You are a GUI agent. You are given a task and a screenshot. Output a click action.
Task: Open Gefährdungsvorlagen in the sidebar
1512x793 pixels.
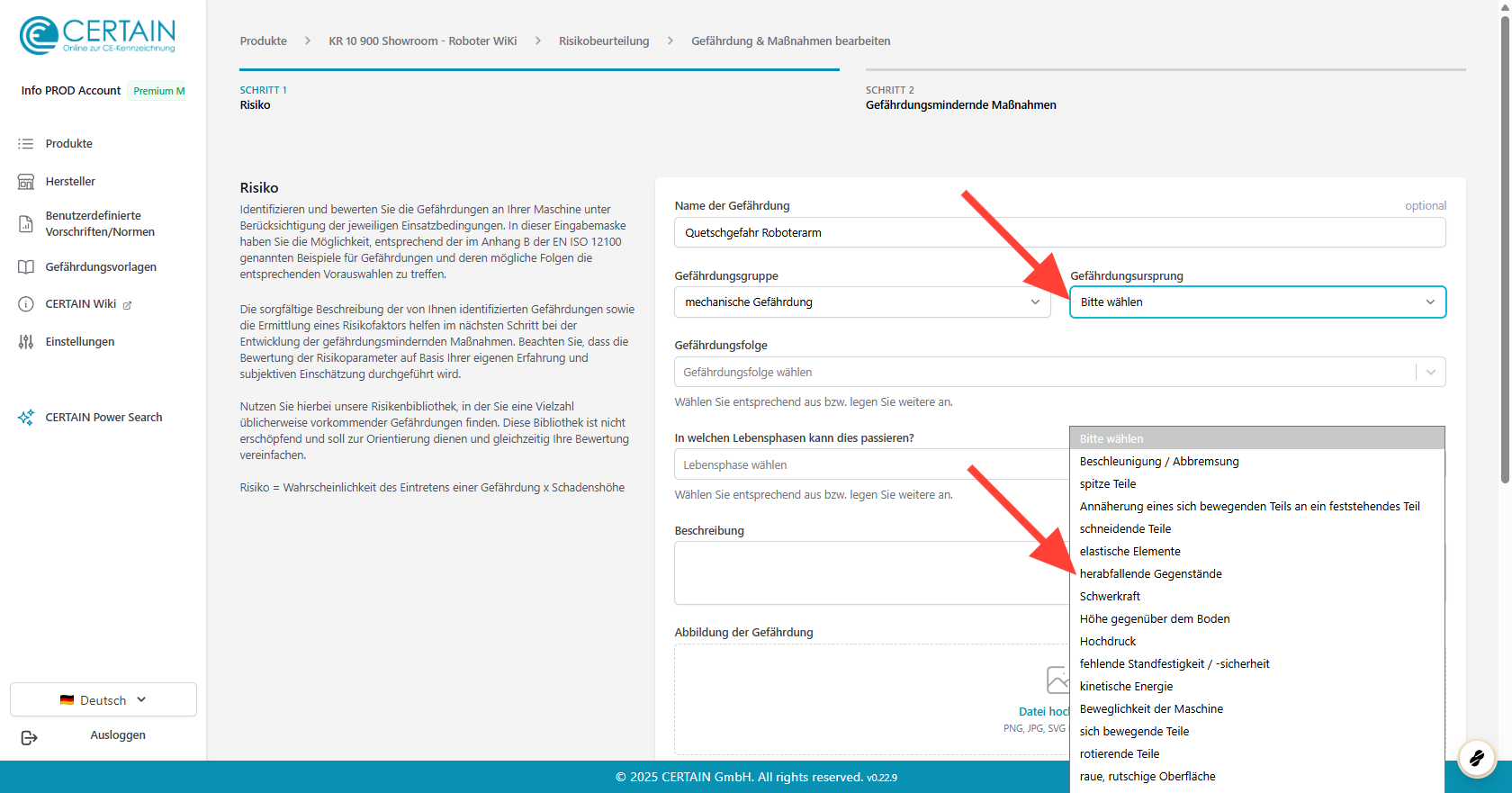coord(101,267)
